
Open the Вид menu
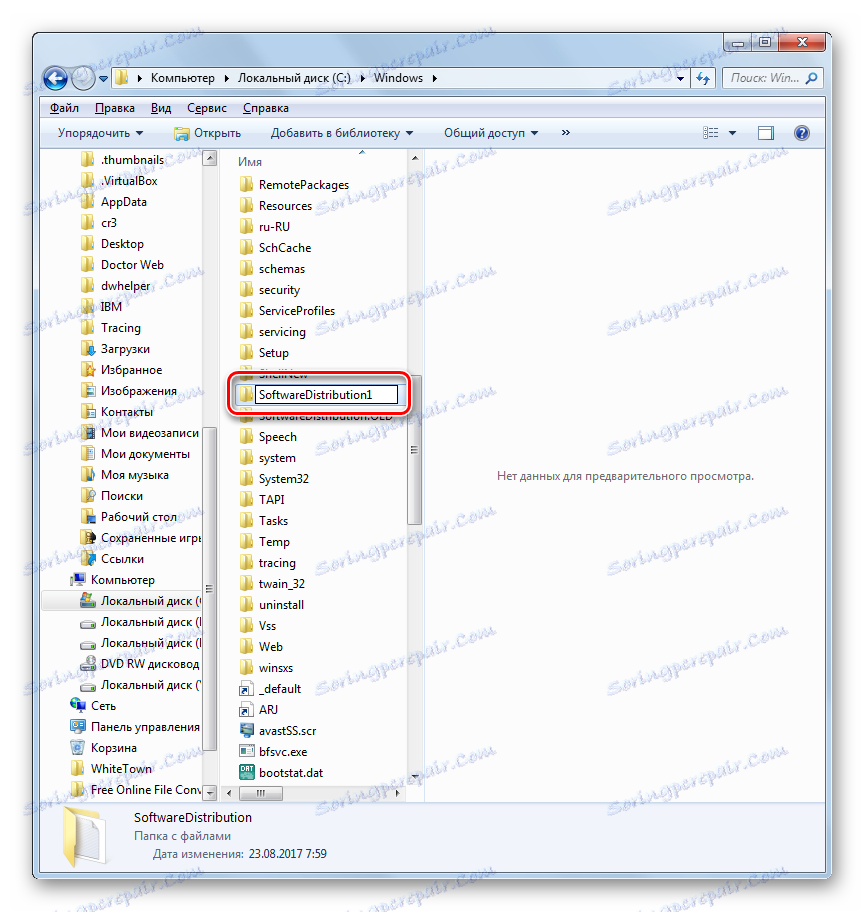161,108
